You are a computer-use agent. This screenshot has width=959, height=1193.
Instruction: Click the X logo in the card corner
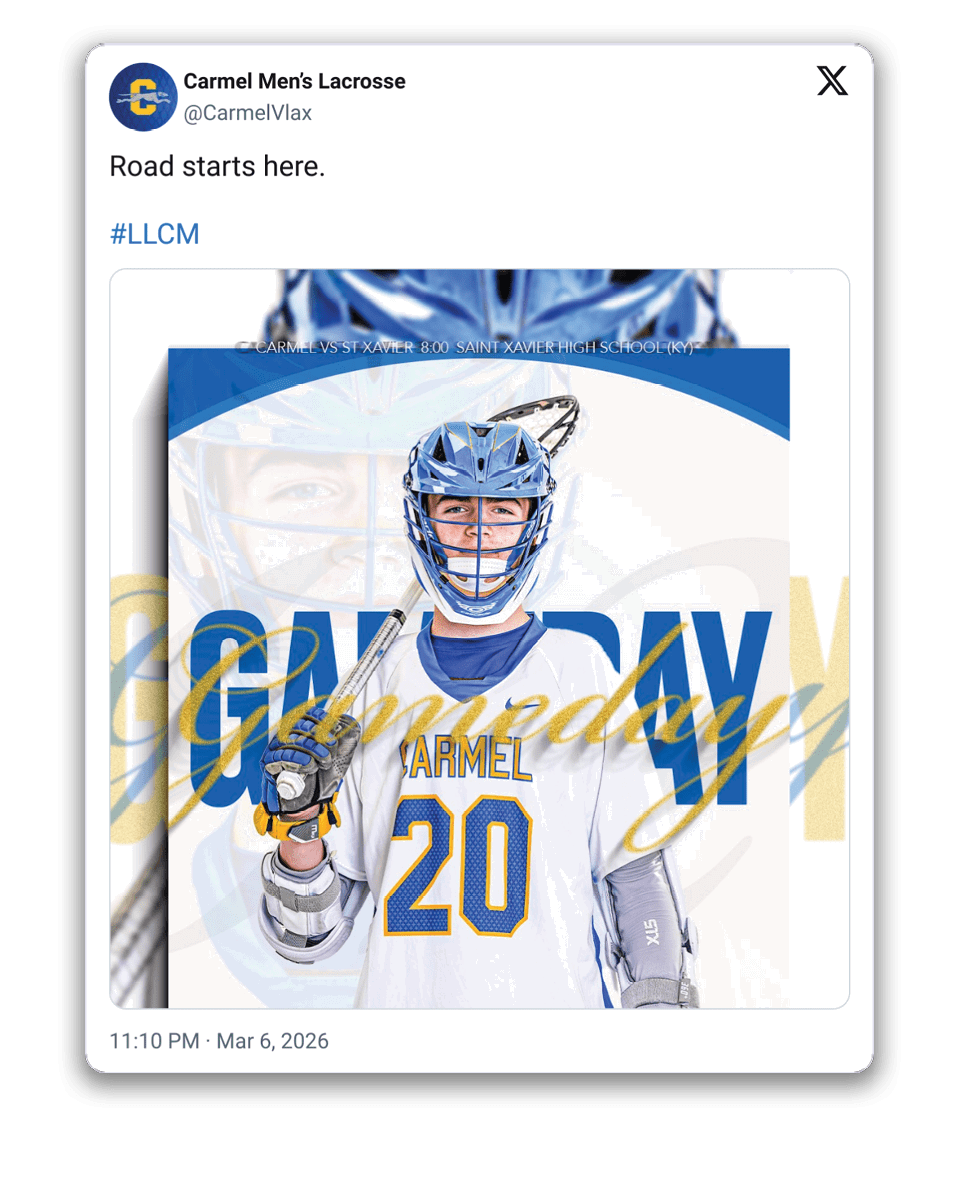coord(832,81)
